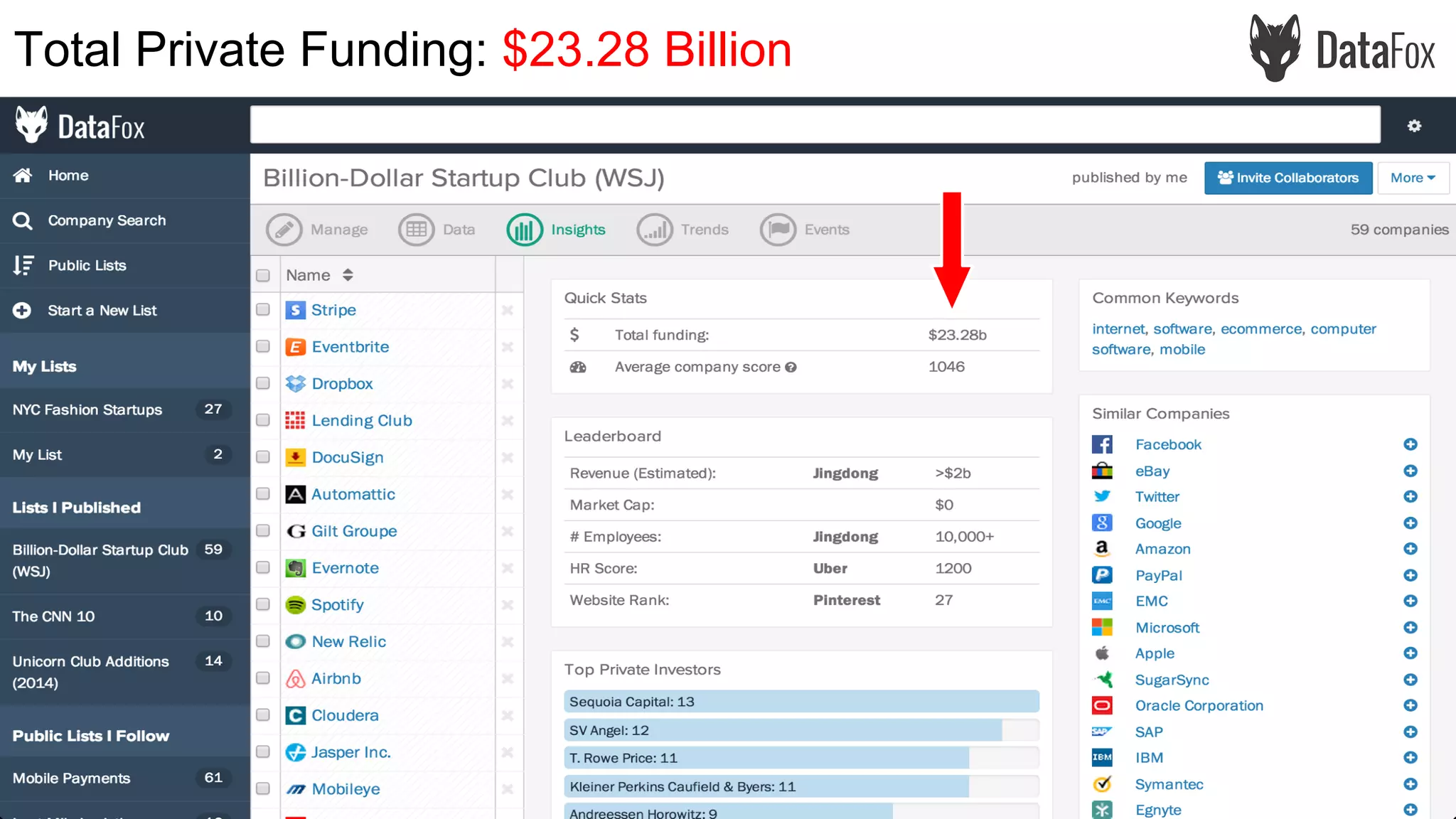This screenshot has height=819, width=1456.
Task: Open the More dropdown
Action: click(1413, 178)
